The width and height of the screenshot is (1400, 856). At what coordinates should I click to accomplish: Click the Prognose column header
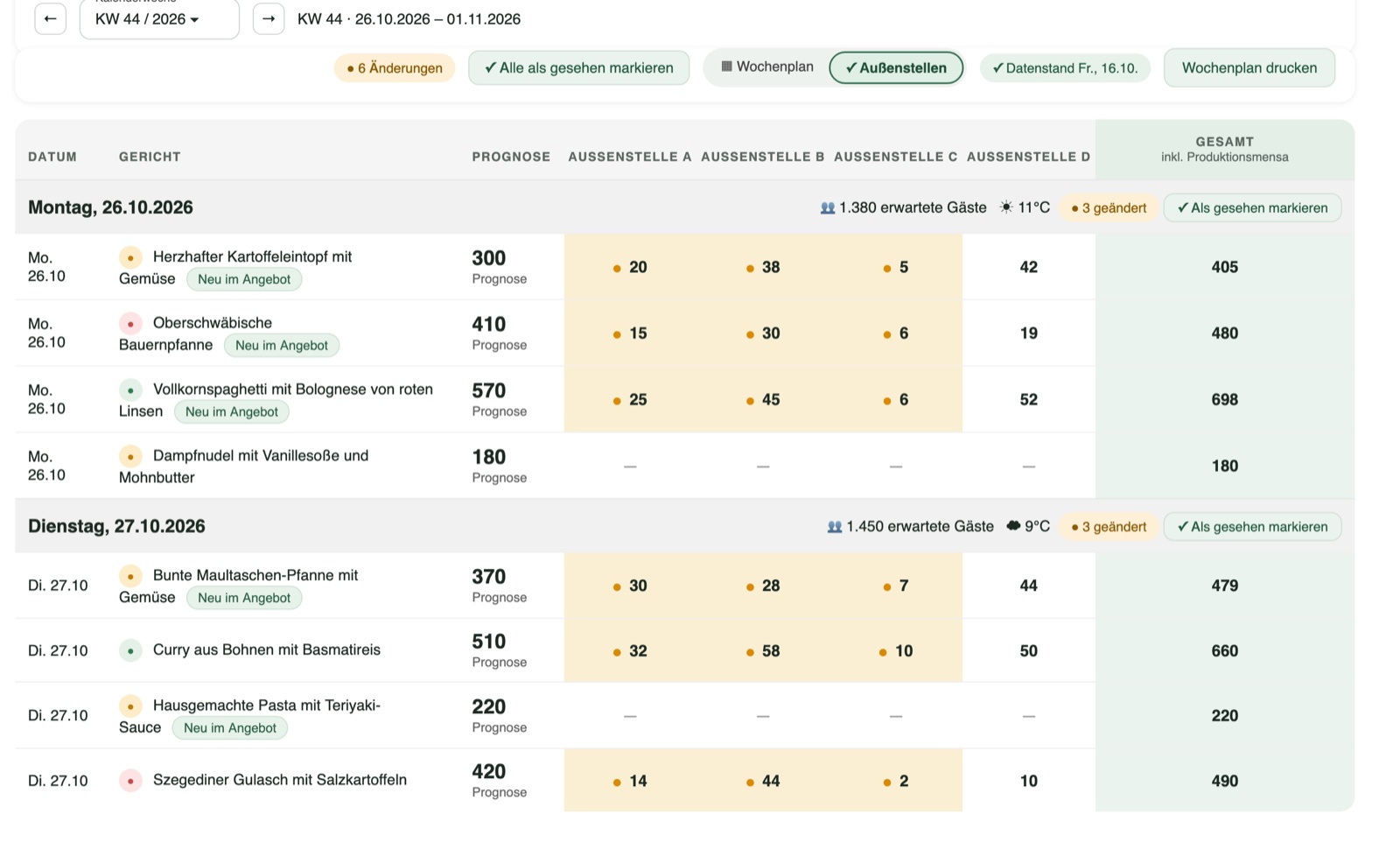coord(511,157)
